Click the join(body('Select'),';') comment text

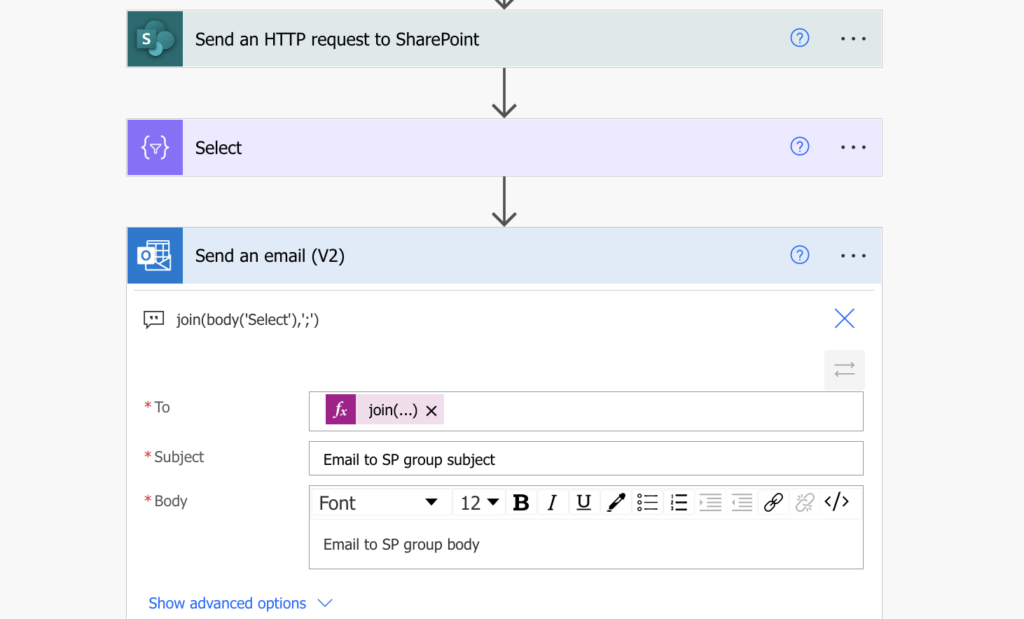248,319
